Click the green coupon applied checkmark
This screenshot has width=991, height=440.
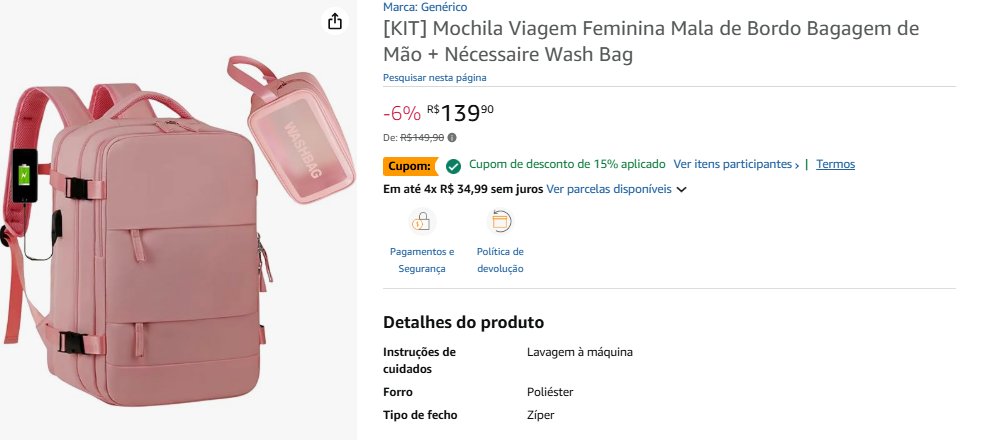[x=453, y=165]
